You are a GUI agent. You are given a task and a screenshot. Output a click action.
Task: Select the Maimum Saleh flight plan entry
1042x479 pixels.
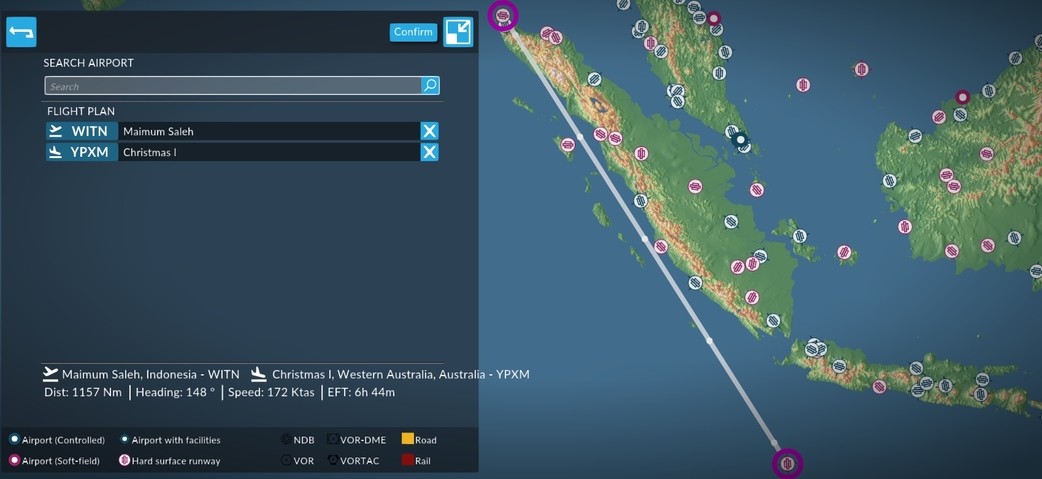pos(268,131)
